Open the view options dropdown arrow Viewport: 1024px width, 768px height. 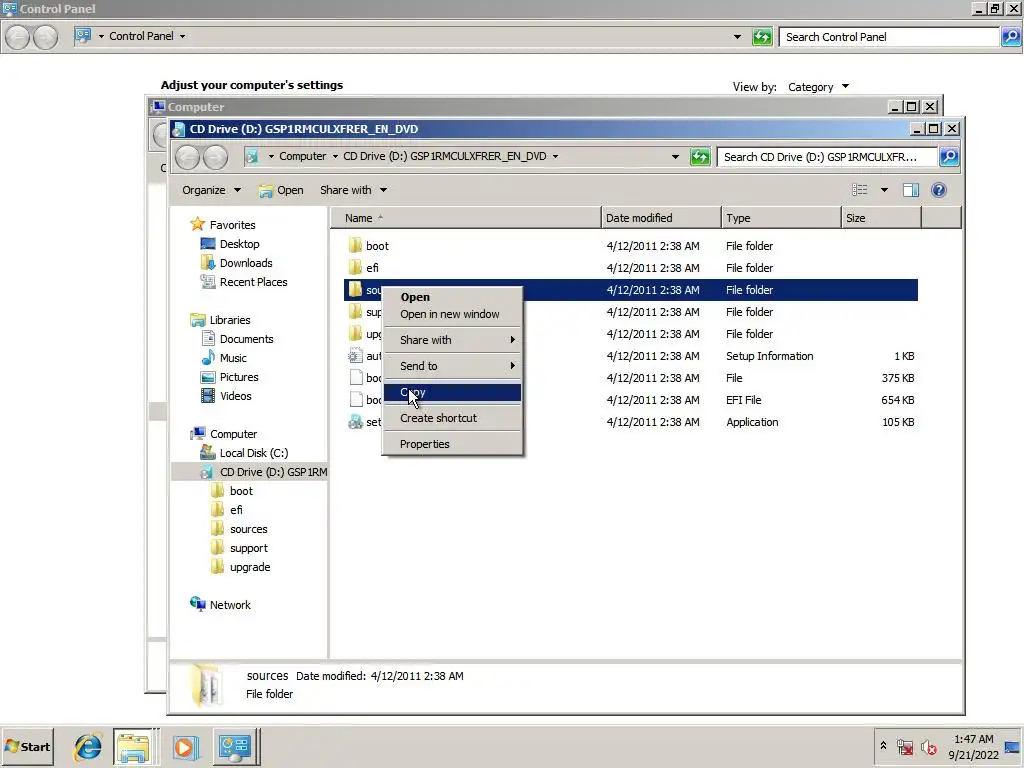pyautogui.click(x=884, y=190)
